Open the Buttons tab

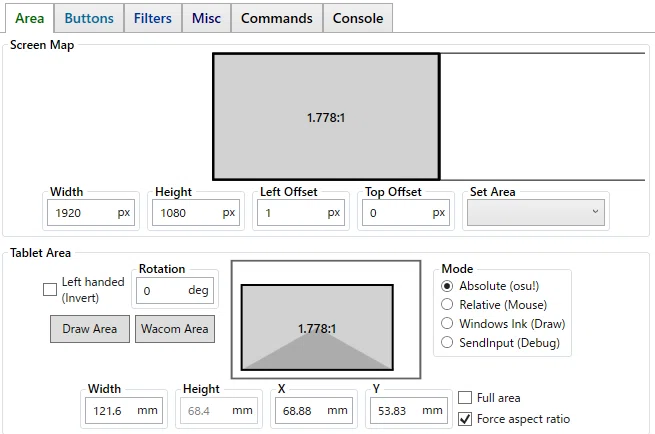coord(89,18)
